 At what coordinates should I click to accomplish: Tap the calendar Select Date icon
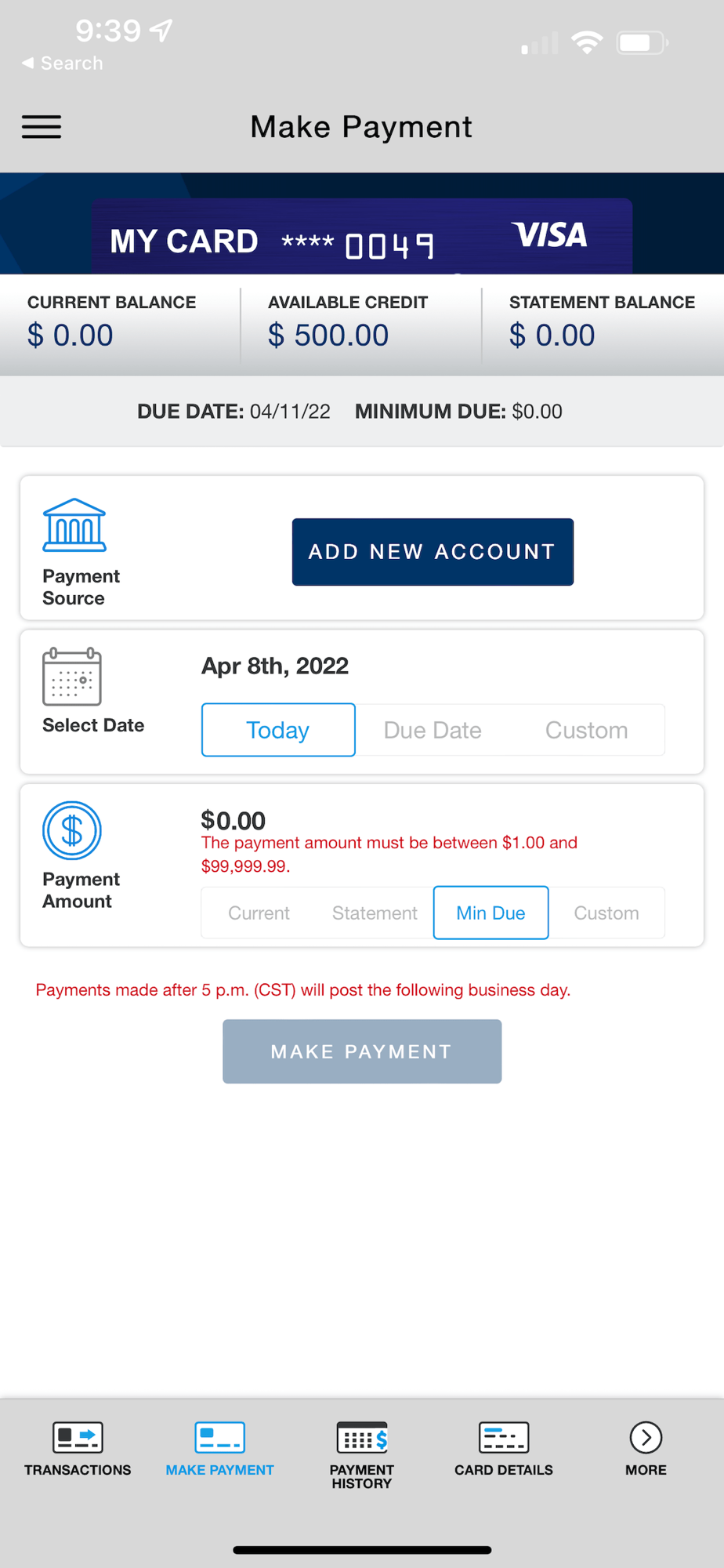(71, 677)
